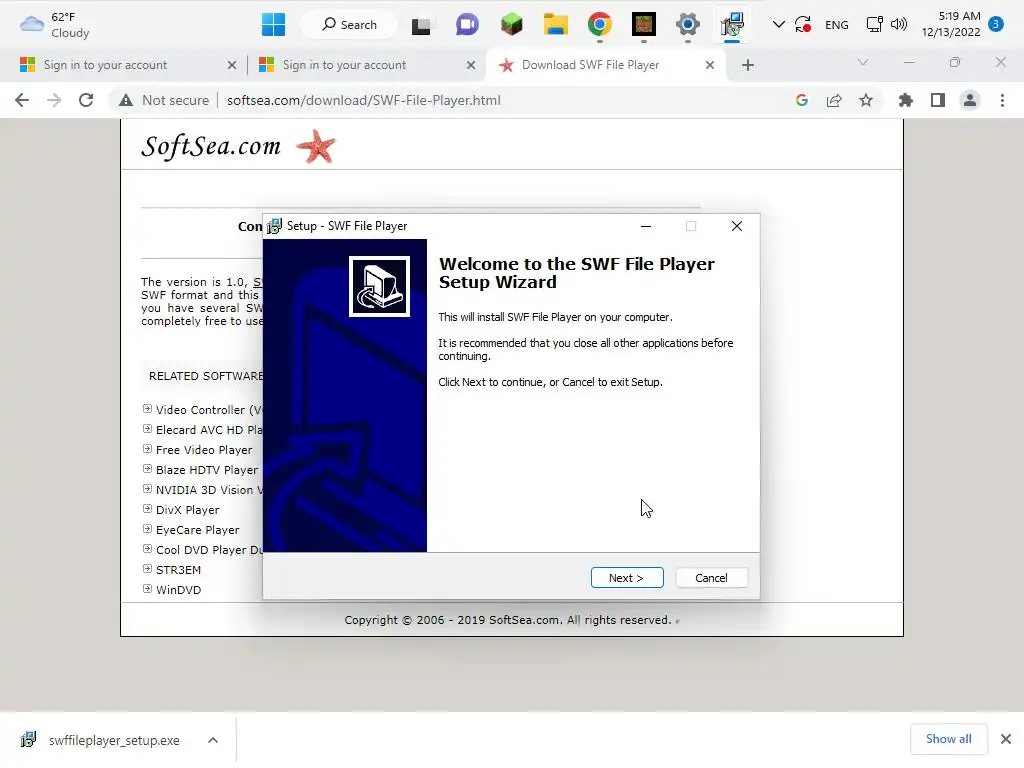Open the Windows Update tray icon

803,25
